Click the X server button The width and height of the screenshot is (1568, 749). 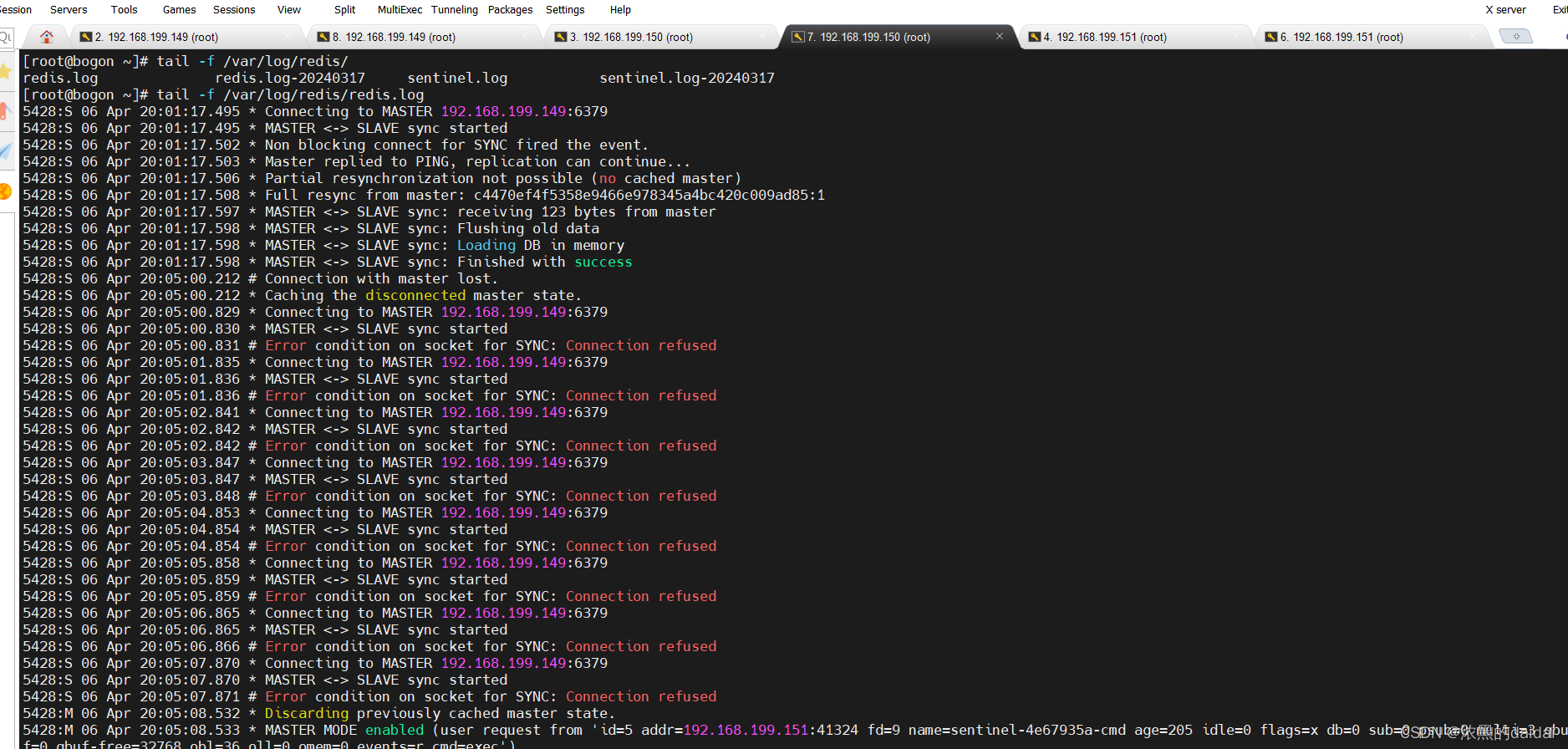[x=1504, y=10]
